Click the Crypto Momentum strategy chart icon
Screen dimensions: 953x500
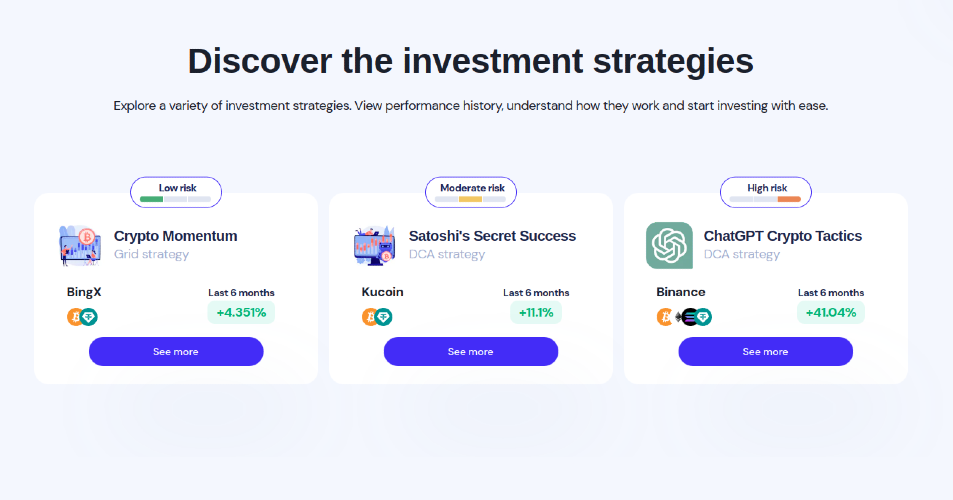(80, 245)
